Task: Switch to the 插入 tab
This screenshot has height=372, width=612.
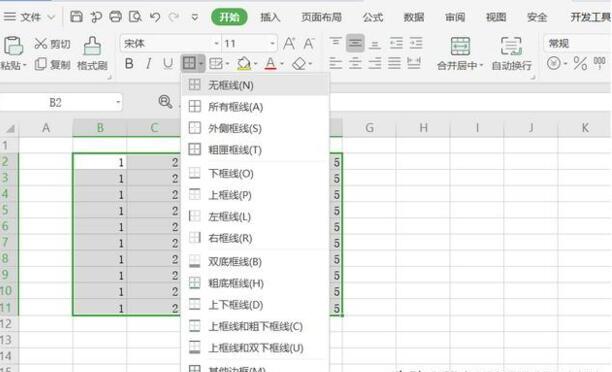Action: pyautogui.click(x=270, y=17)
